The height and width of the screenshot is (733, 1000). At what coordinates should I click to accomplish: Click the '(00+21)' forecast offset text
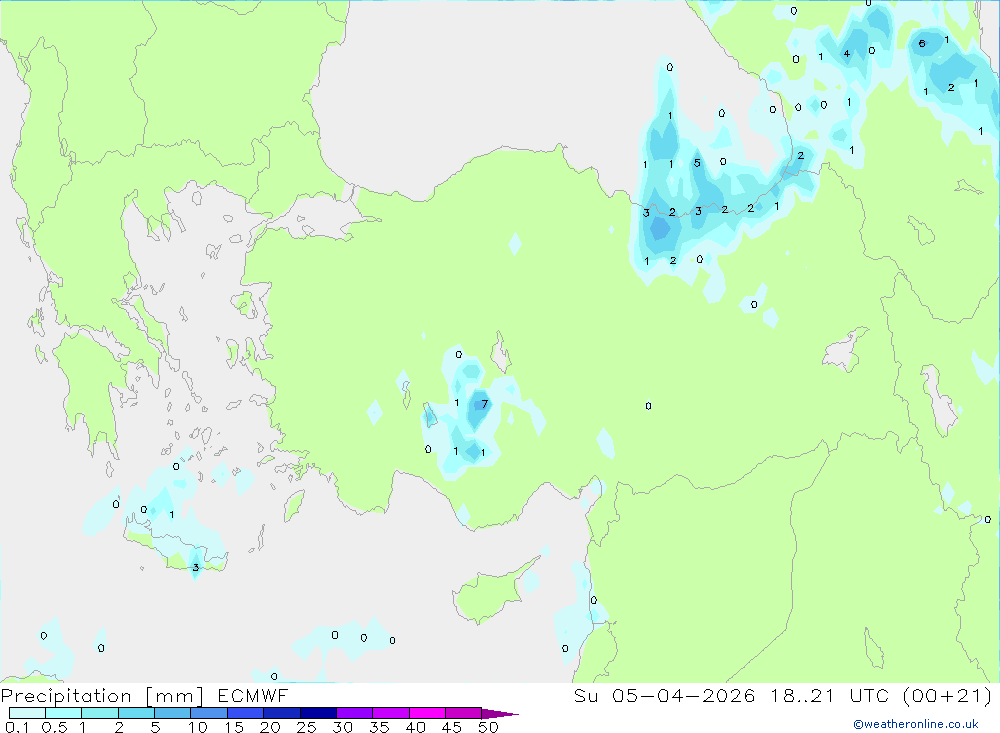(x=947, y=695)
